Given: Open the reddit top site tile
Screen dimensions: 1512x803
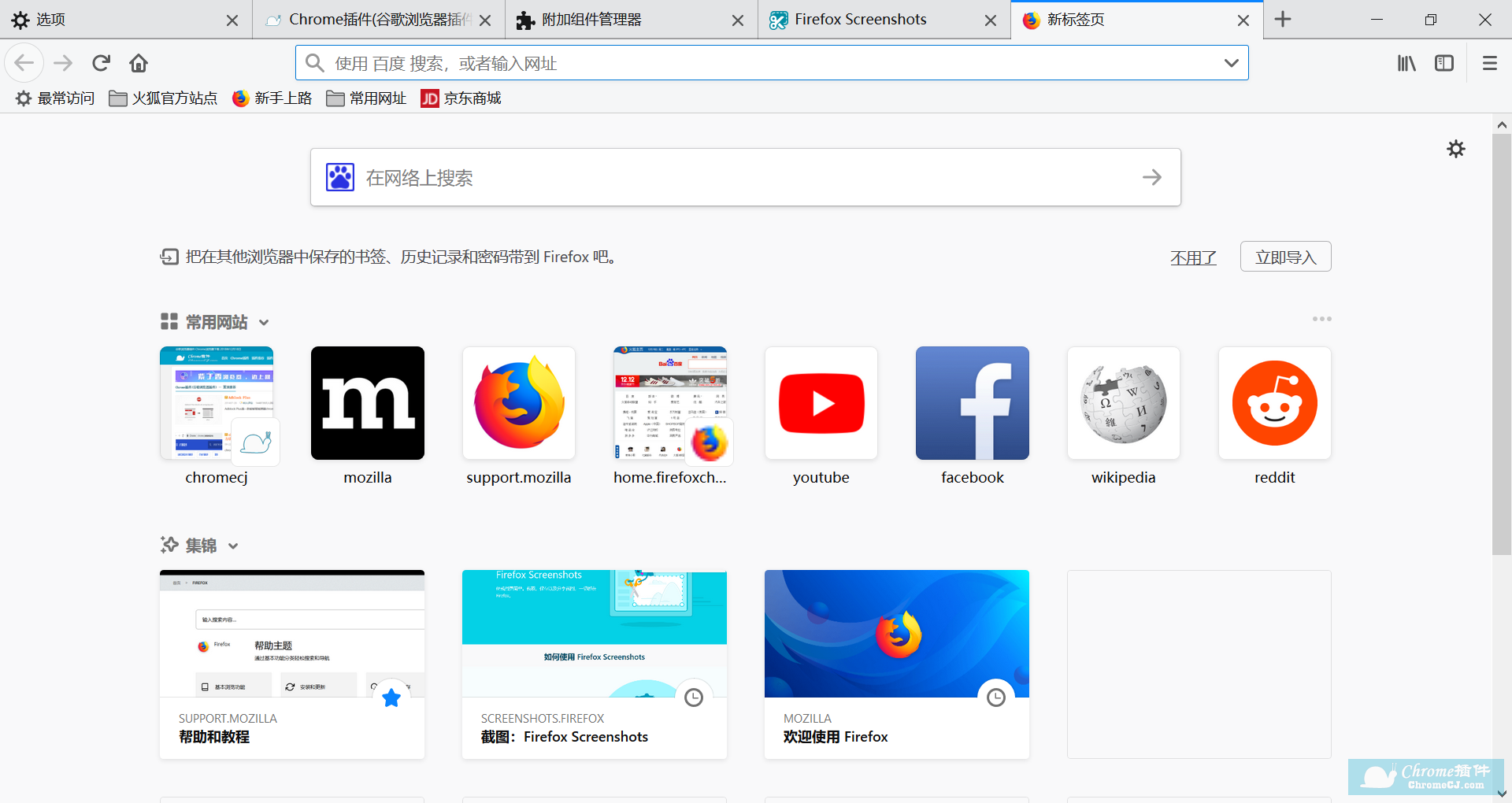Looking at the screenshot, I should point(1275,403).
